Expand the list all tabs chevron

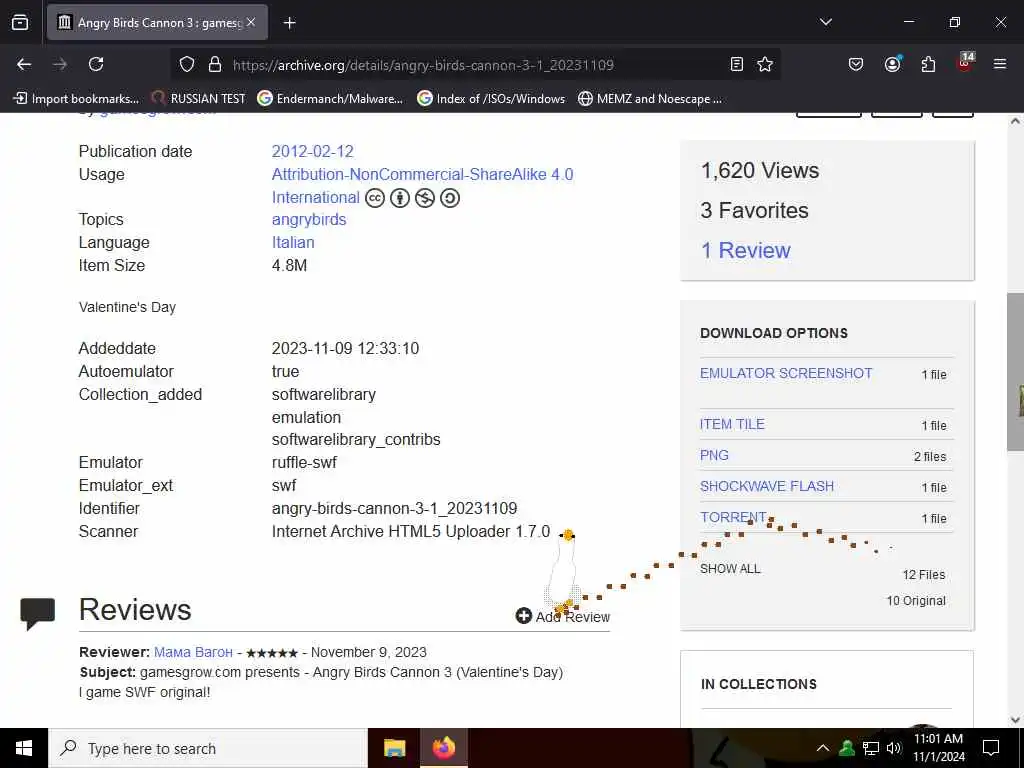(x=825, y=22)
